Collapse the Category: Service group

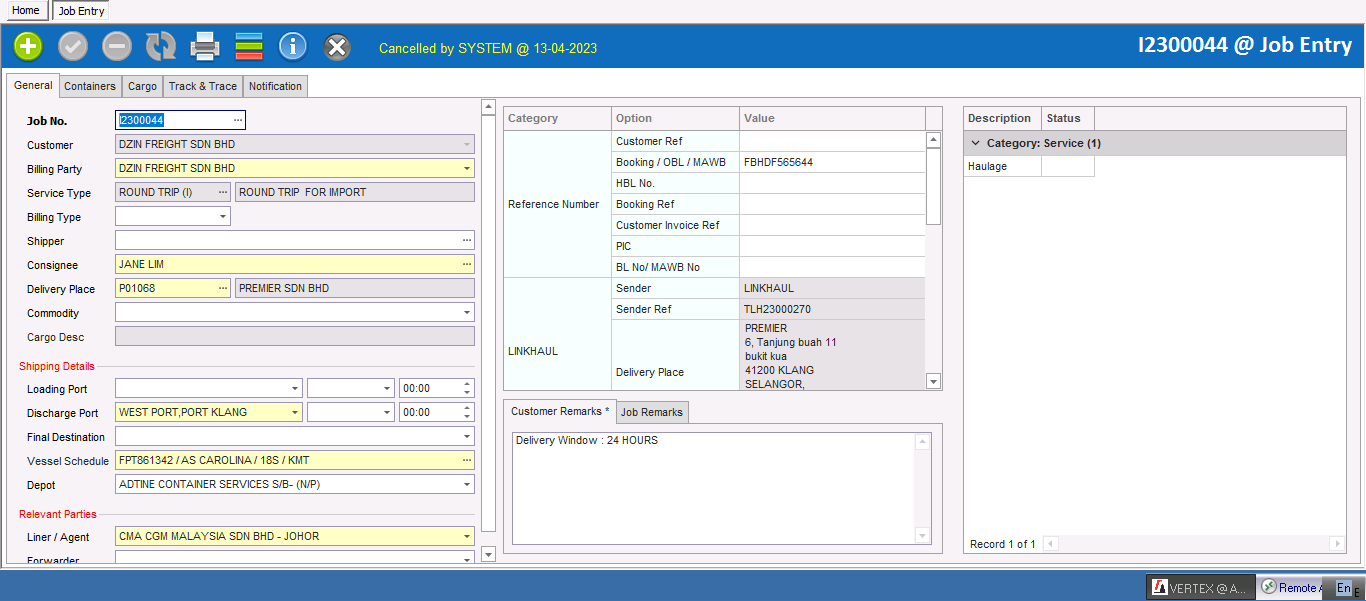(976, 143)
